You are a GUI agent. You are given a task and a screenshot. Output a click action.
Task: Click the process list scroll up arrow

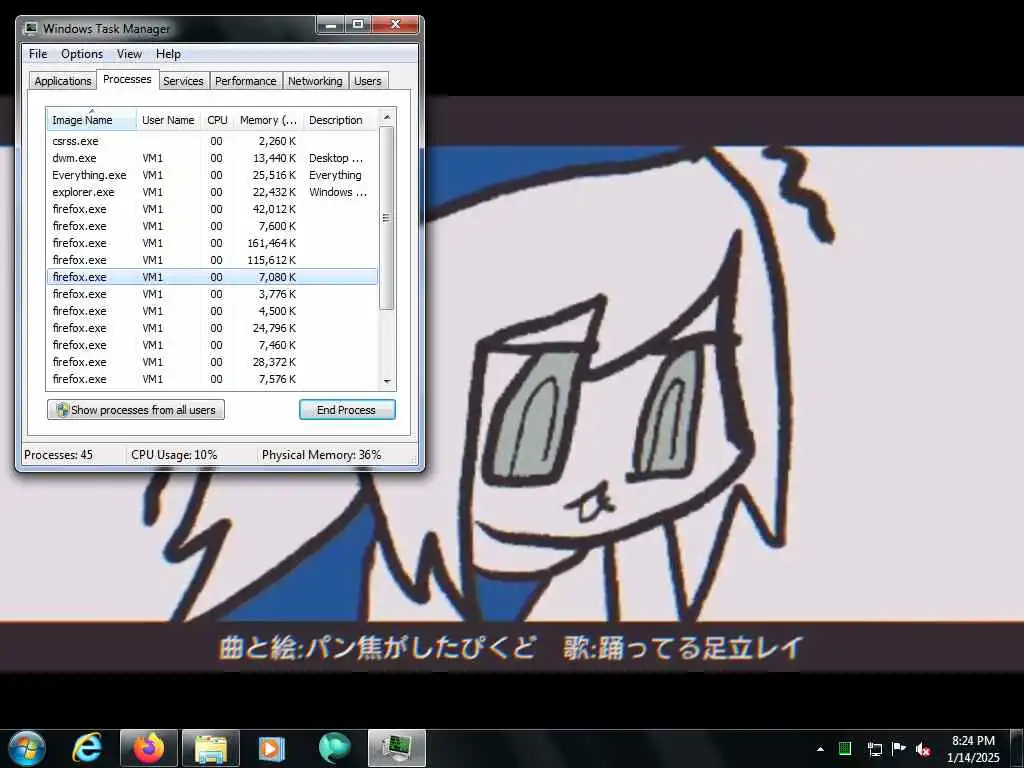pyautogui.click(x=387, y=118)
